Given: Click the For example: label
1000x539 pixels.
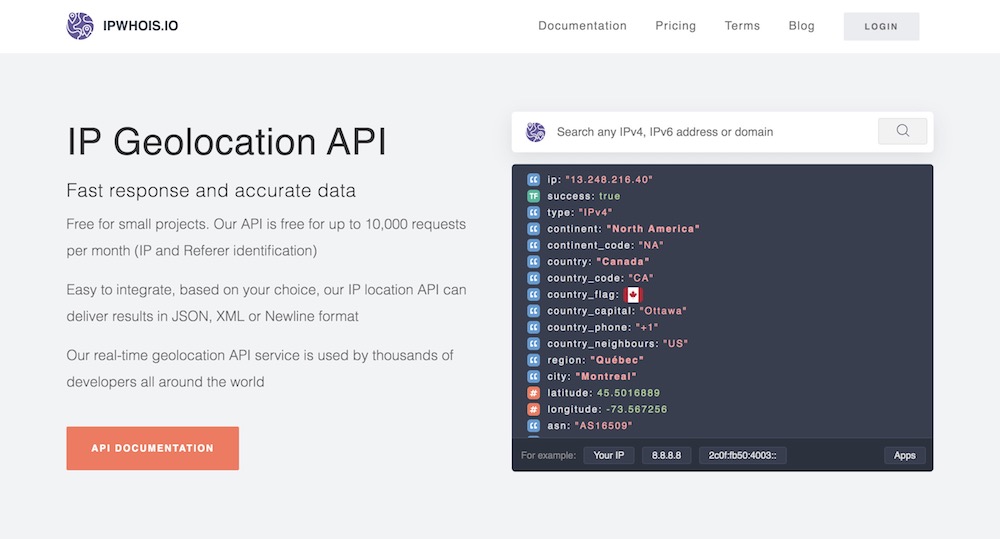Looking at the screenshot, I should pos(548,455).
